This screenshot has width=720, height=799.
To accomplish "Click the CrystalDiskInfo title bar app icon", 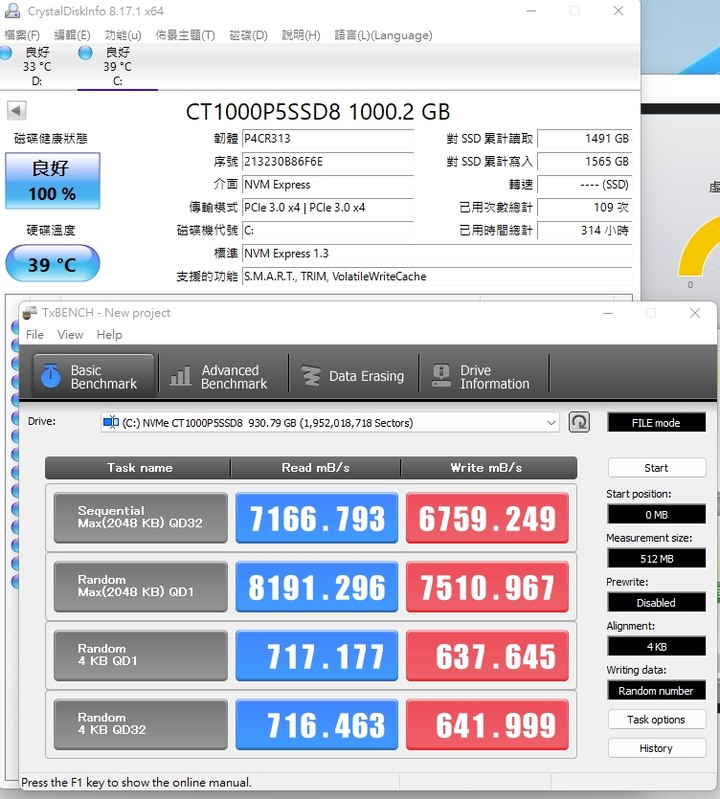I will pos(12,10).
